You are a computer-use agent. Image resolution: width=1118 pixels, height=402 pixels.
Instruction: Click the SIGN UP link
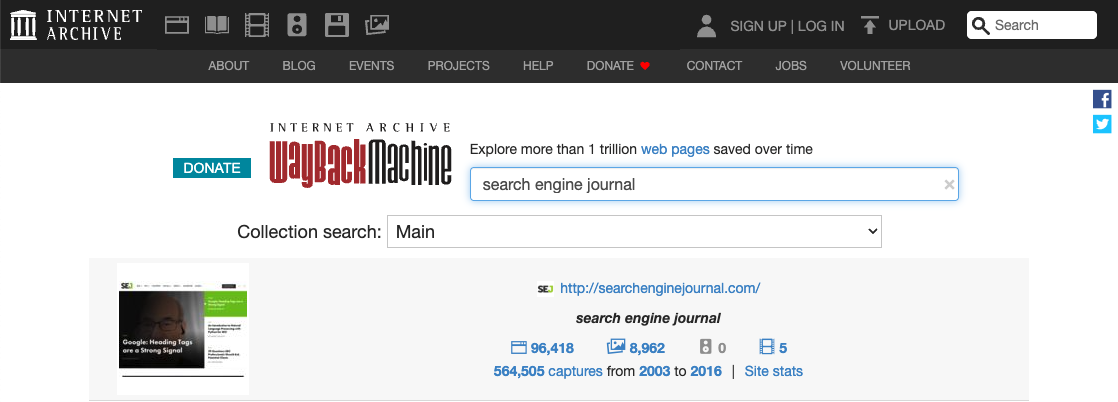tap(758, 26)
